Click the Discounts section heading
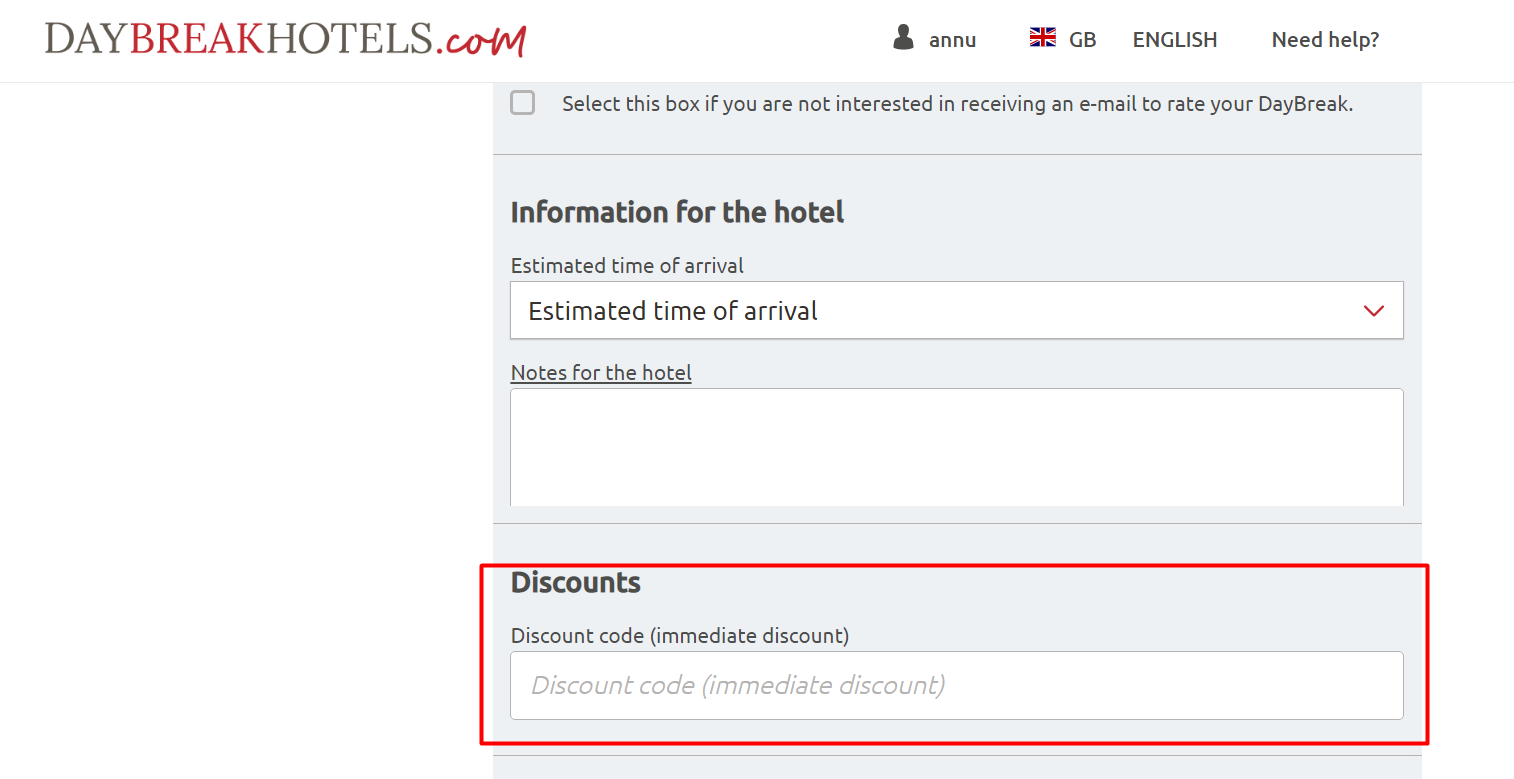1514x779 pixels. (x=575, y=582)
